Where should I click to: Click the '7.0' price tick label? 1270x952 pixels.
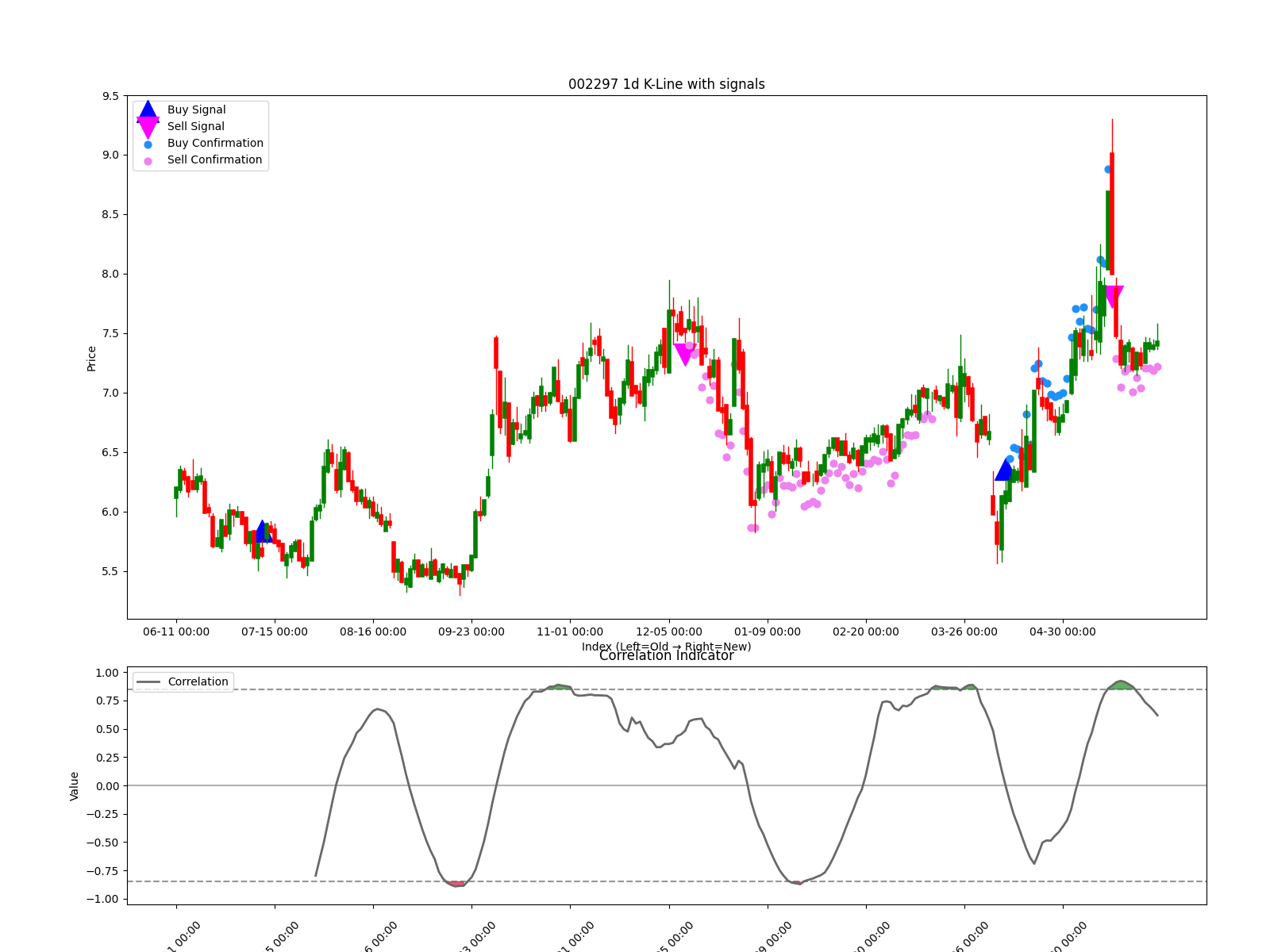[110, 393]
